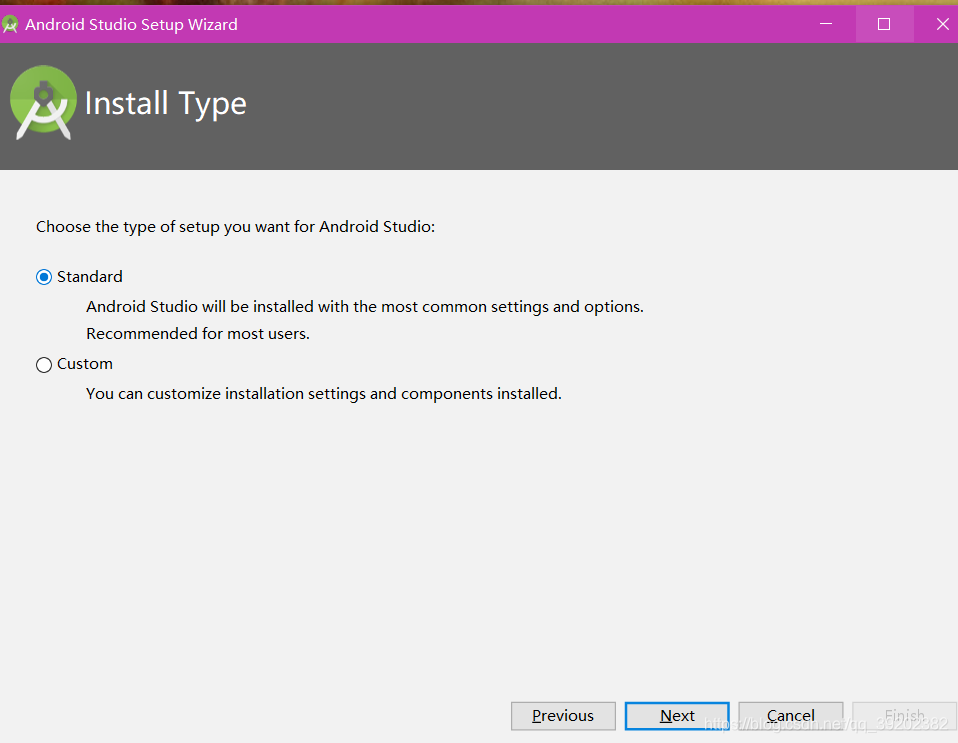This screenshot has height=743, width=958.
Task: Click 'Android Studio will be installed' description
Action: pos(365,306)
